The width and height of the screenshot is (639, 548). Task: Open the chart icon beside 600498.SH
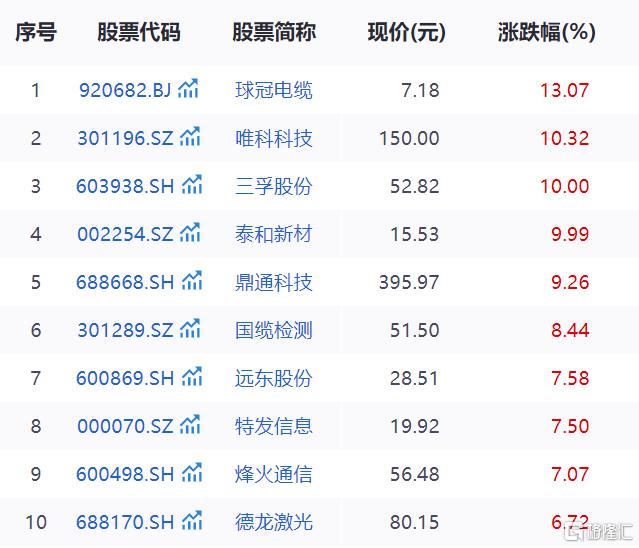[192, 473]
